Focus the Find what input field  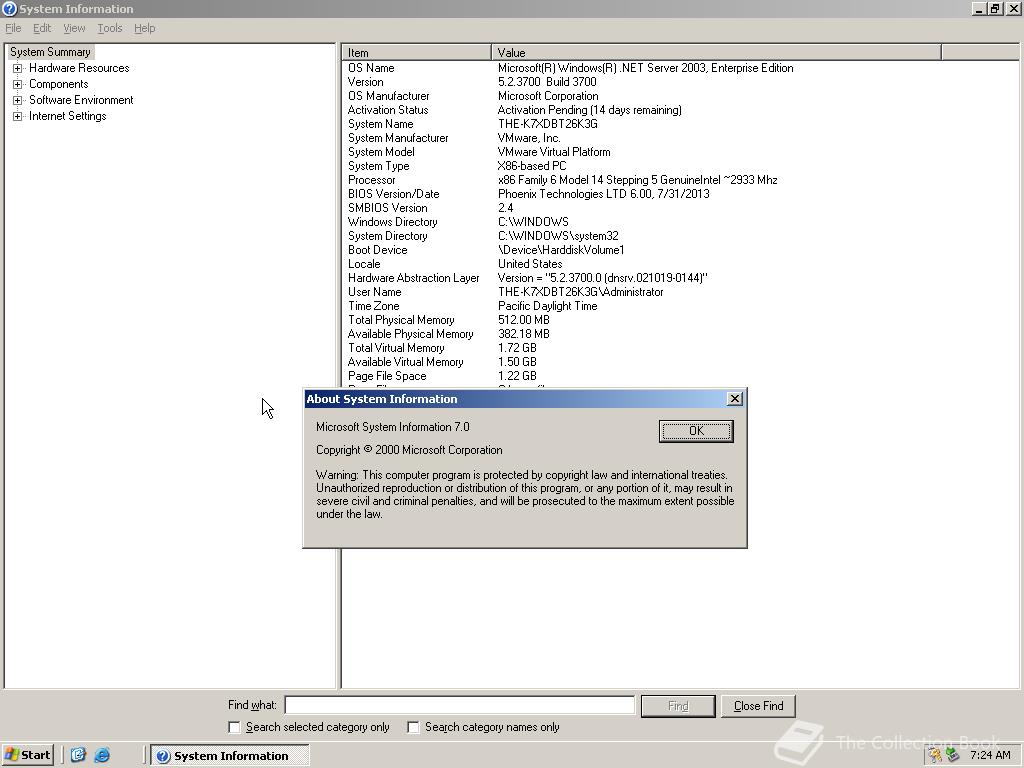460,705
